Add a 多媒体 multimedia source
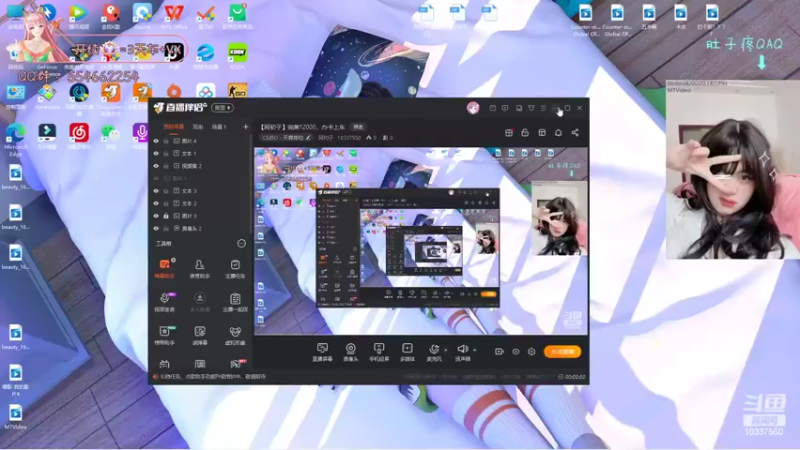The height and width of the screenshot is (450, 800). 407,352
